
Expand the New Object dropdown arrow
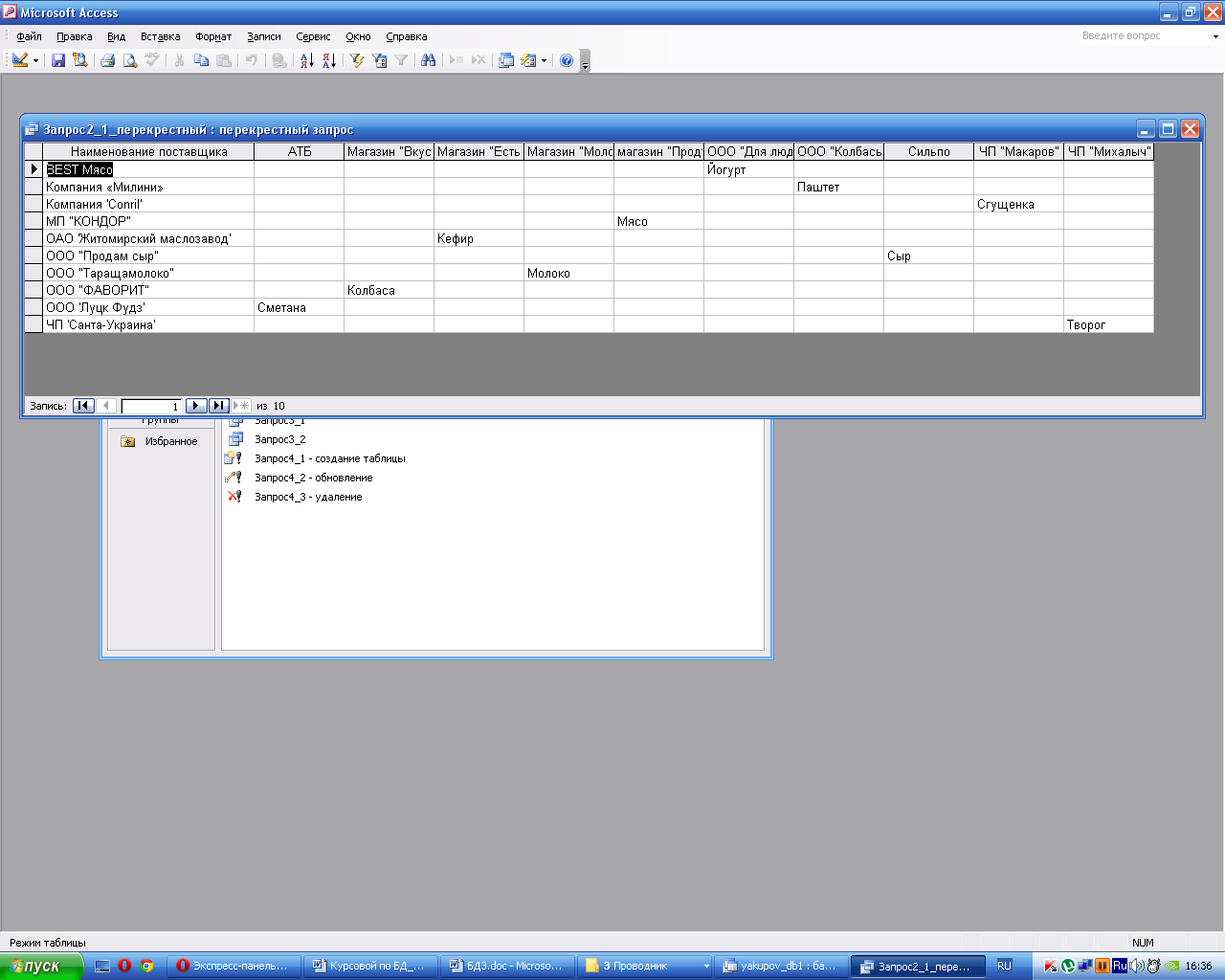click(544, 60)
